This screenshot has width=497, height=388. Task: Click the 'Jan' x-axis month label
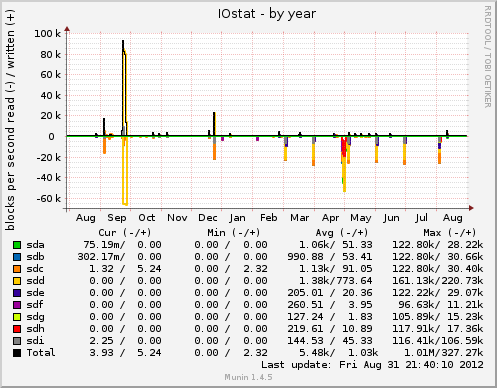[x=237, y=218]
